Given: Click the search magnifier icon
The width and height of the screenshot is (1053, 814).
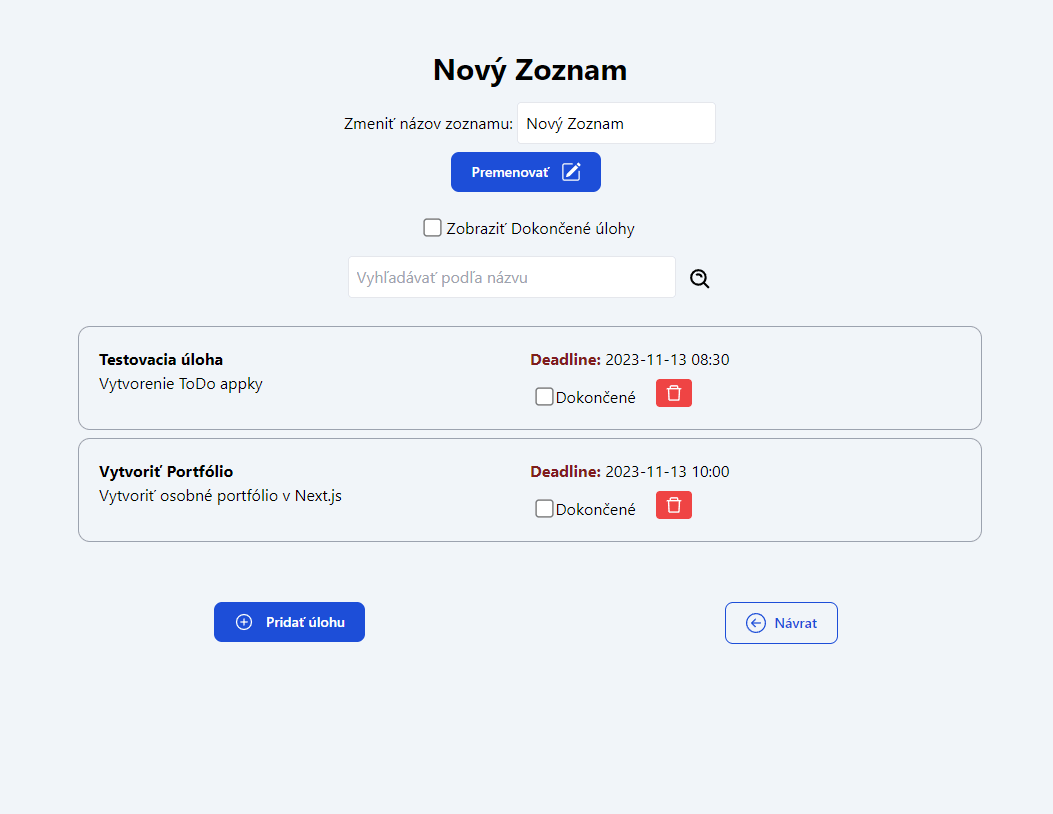Looking at the screenshot, I should pos(700,279).
